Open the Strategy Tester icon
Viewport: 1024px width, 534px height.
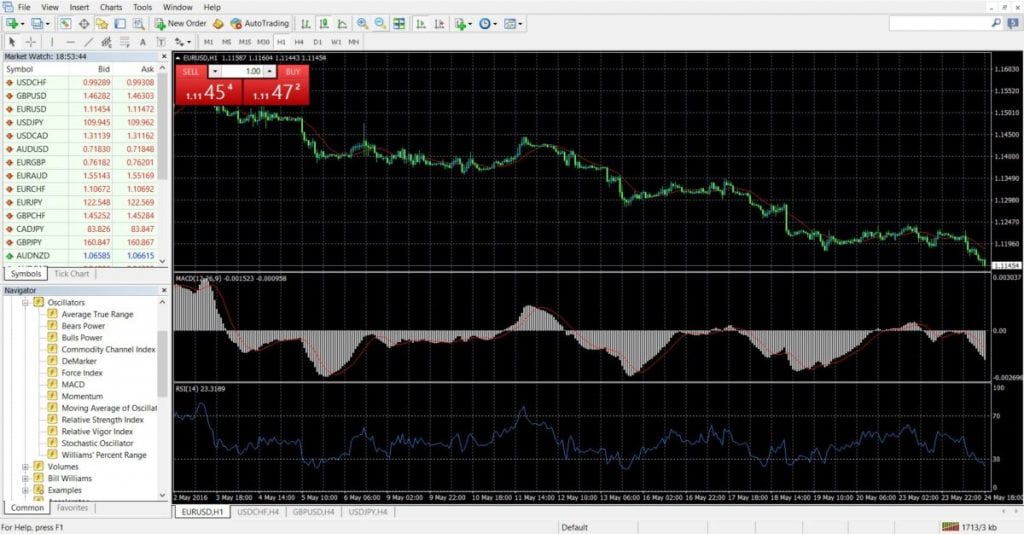coord(138,24)
